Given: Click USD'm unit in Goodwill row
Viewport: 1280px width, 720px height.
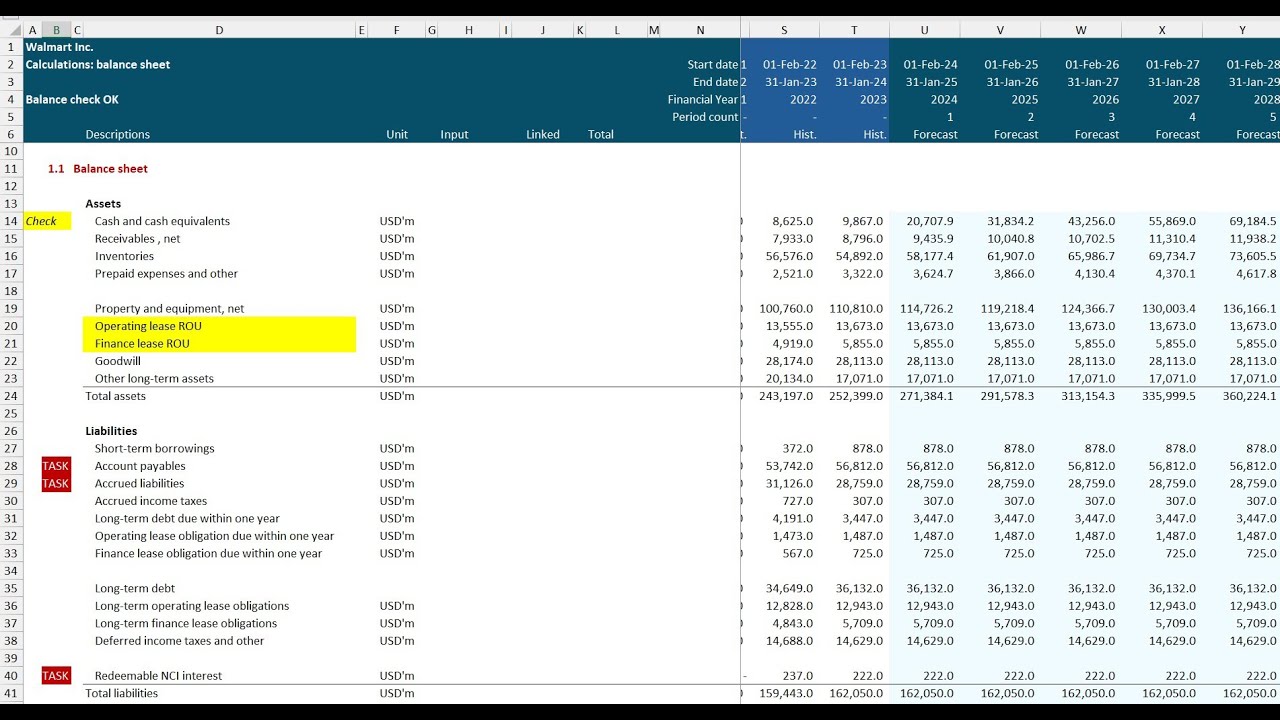Looking at the screenshot, I should tap(397, 361).
